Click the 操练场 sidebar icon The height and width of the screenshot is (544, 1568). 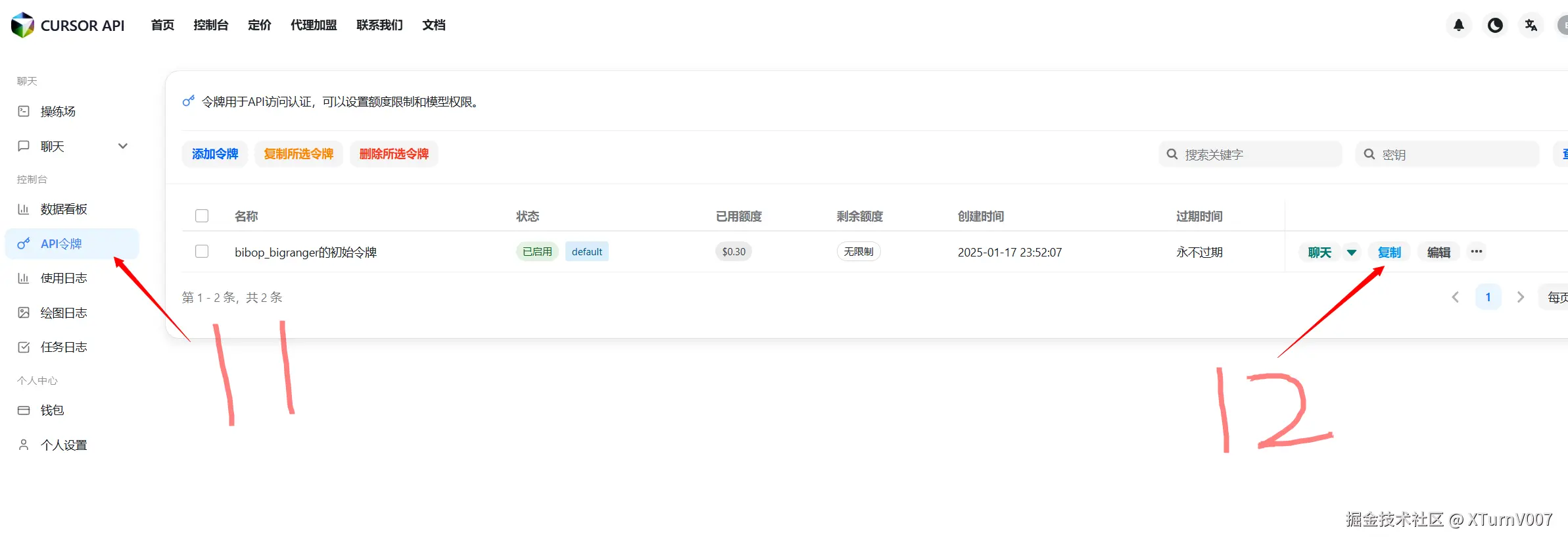(24, 111)
